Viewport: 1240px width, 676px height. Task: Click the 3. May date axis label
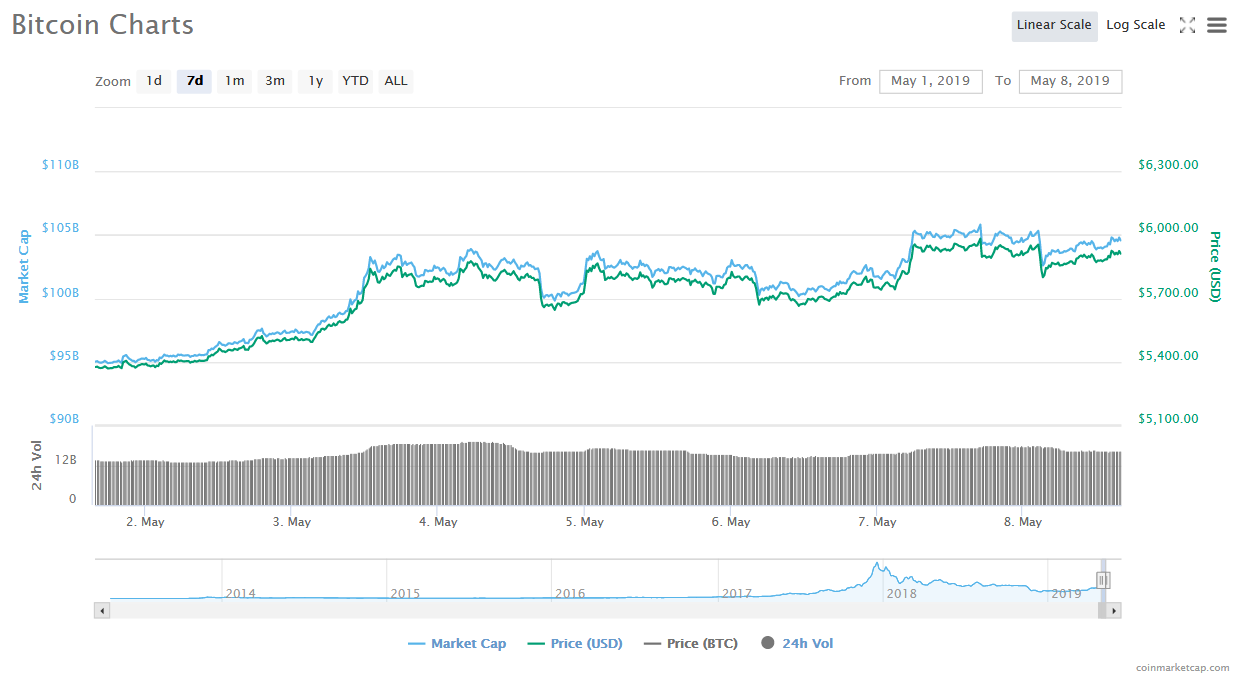coord(291,522)
